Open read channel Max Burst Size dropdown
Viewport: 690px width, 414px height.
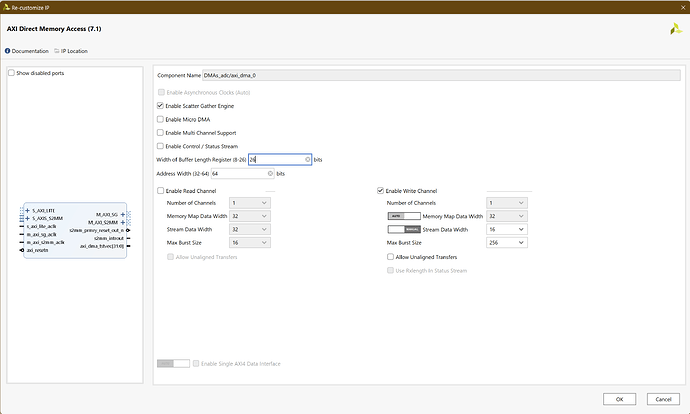coord(250,242)
